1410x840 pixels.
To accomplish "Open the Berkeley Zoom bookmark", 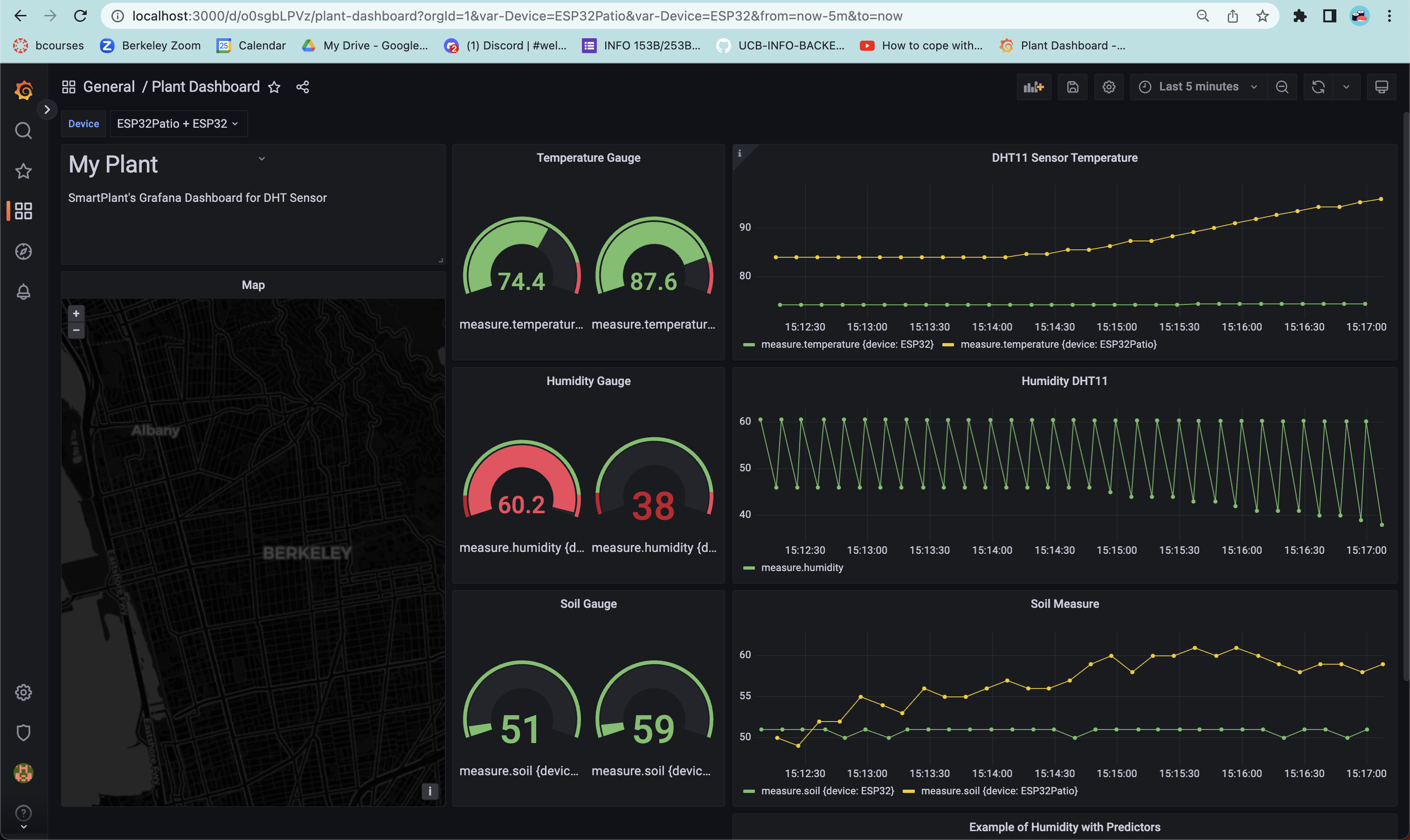I will point(150,45).
